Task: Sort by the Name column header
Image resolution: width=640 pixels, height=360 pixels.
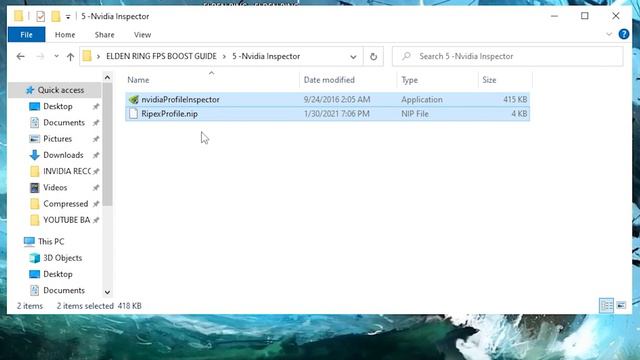Action: point(138,80)
